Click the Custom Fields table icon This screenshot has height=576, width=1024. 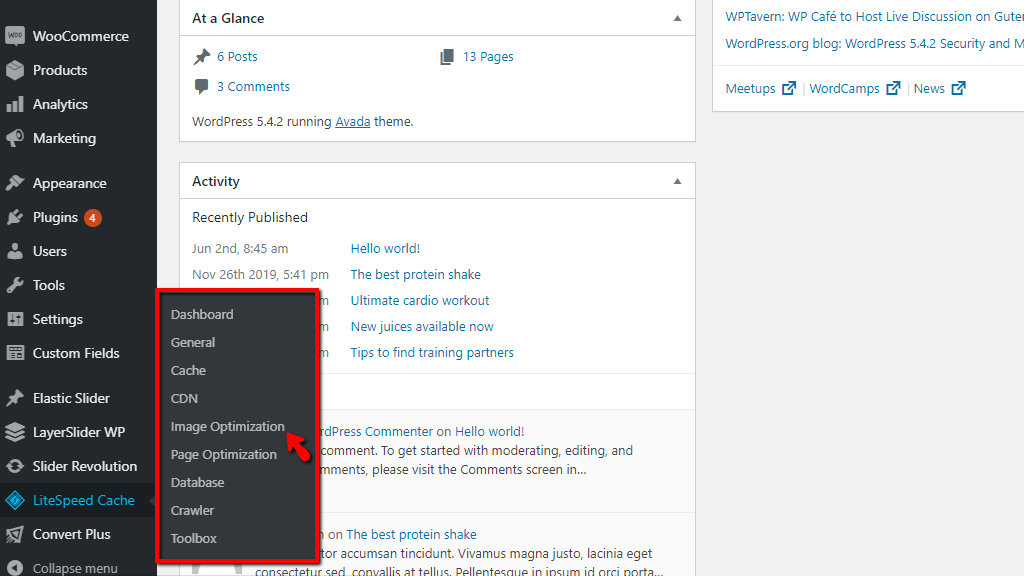[15, 353]
